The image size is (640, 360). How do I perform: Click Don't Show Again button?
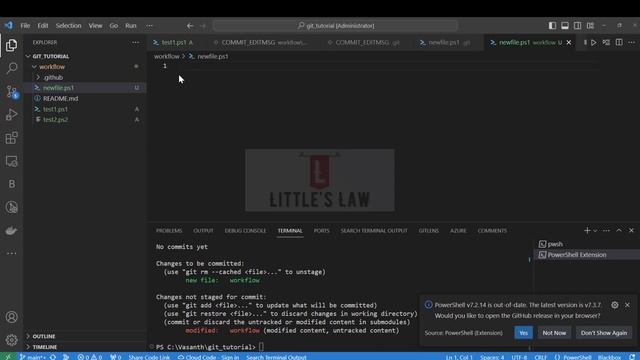coord(604,333)
